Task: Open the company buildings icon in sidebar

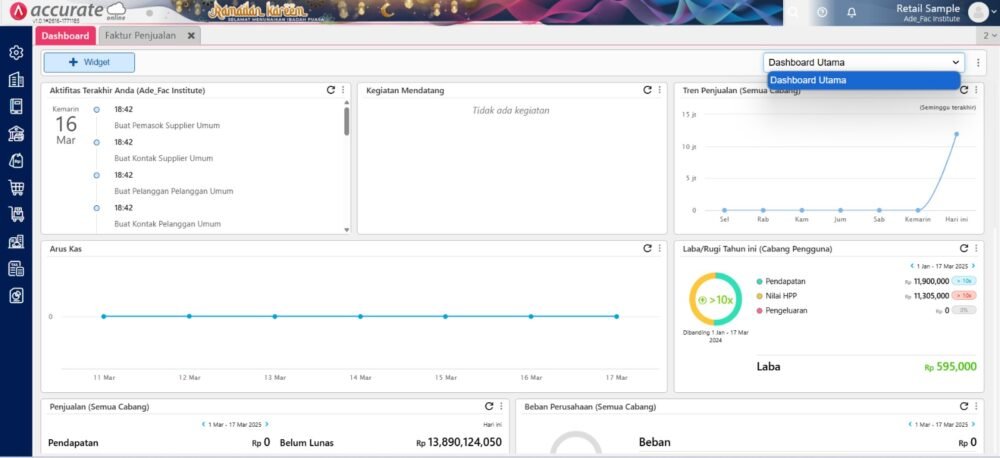Action: click(x=16, y=80)
